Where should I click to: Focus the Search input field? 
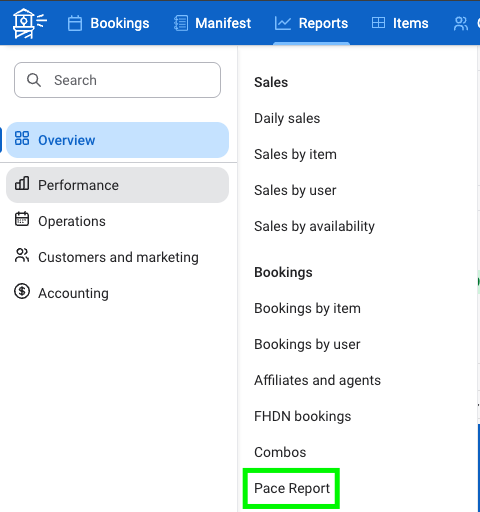click(x=117, y=80)
